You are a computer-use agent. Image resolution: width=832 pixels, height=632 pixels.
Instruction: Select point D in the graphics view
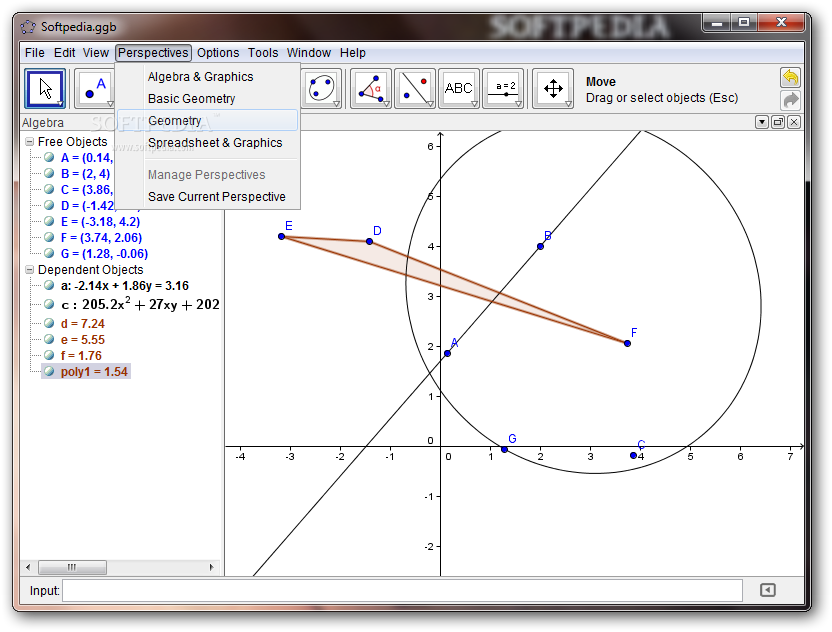tap(369, 241)
